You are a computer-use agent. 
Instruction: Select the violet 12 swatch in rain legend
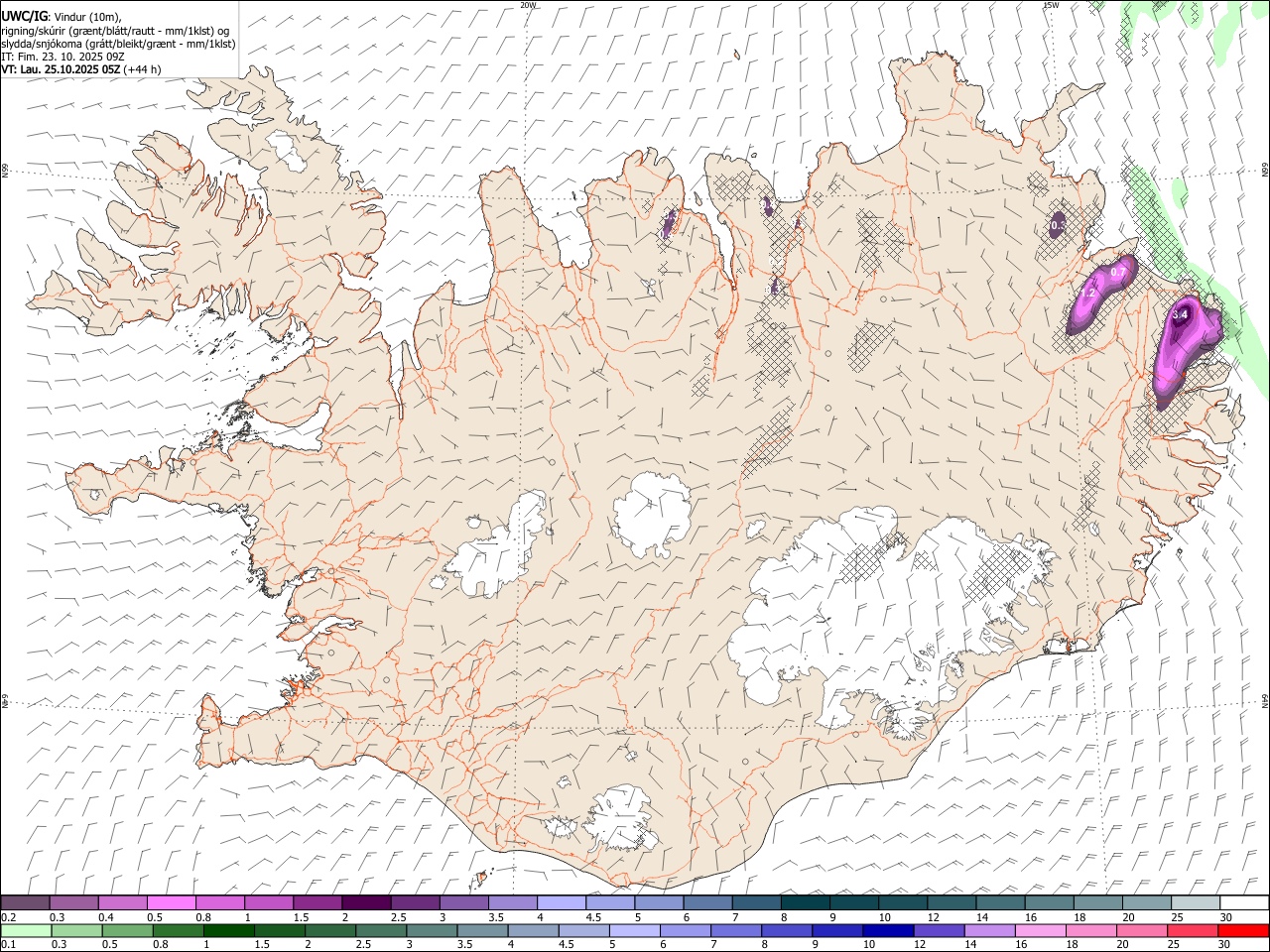click(x=938, y=930)
